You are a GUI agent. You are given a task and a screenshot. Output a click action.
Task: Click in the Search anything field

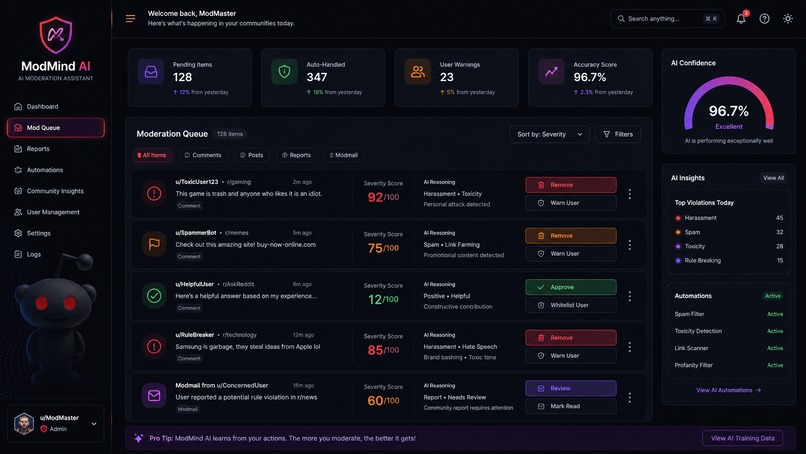[x=667, y=19]
